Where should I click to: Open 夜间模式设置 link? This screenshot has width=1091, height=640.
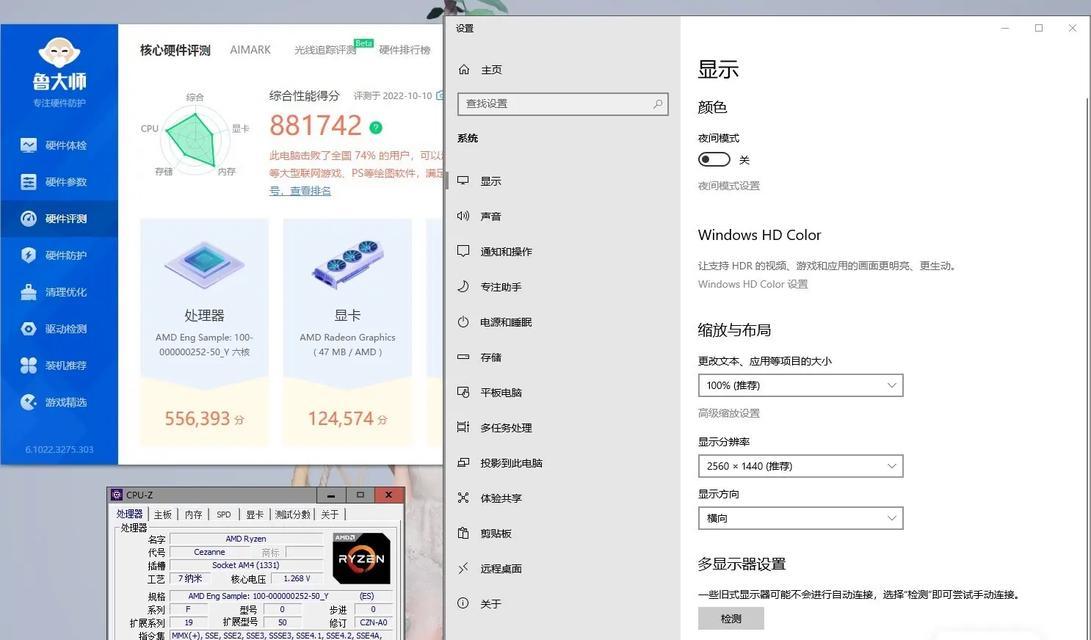[728, 186]
